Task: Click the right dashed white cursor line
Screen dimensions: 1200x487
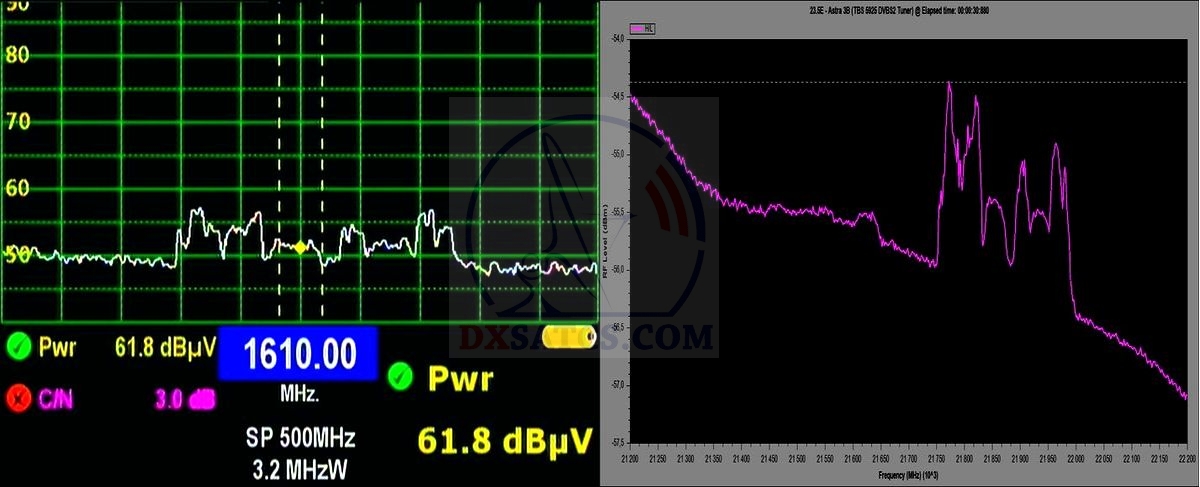Action: [x=322, y=150]
